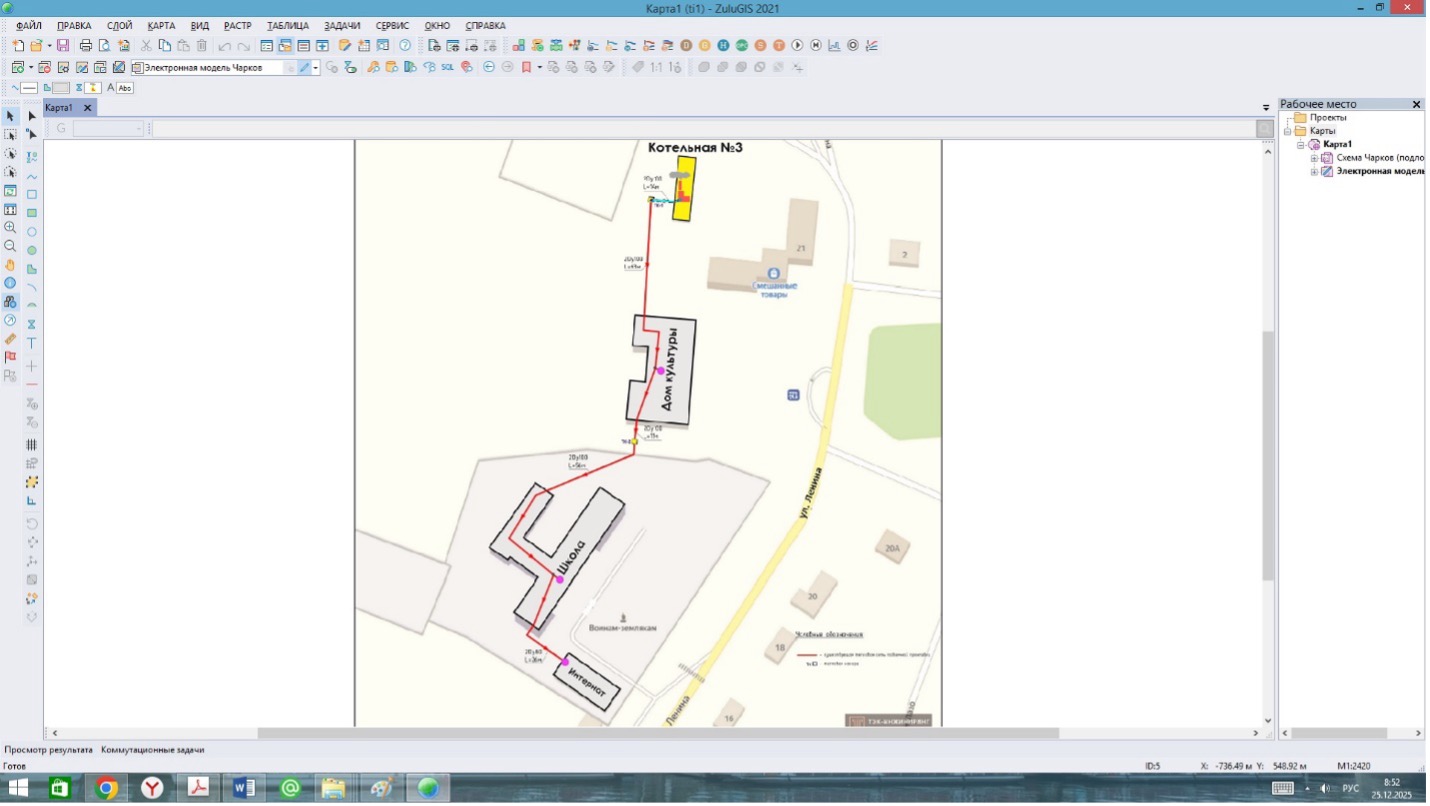Image resolution: width=1430 pixels, height=806 pixels.
Task: Collapse the "Карты" folder in the workspace tree
Action: (x=1287, y=131)
